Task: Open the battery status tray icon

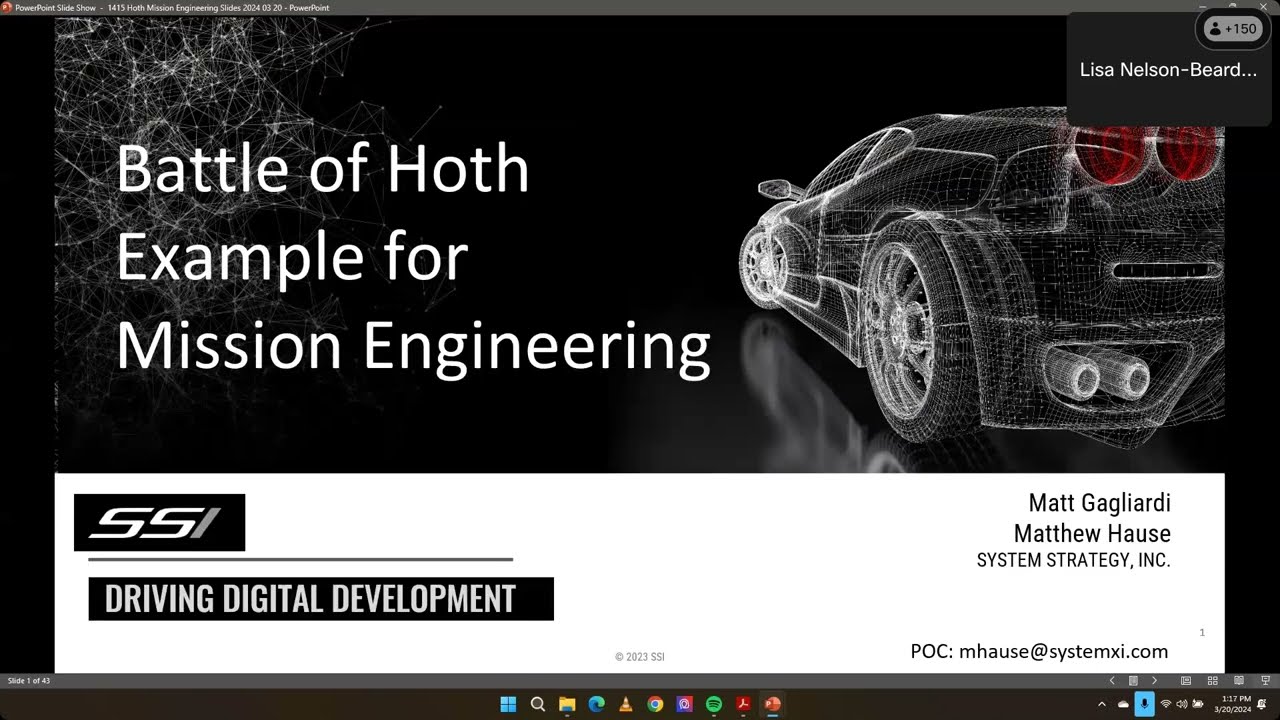Action: point(1198,704)
